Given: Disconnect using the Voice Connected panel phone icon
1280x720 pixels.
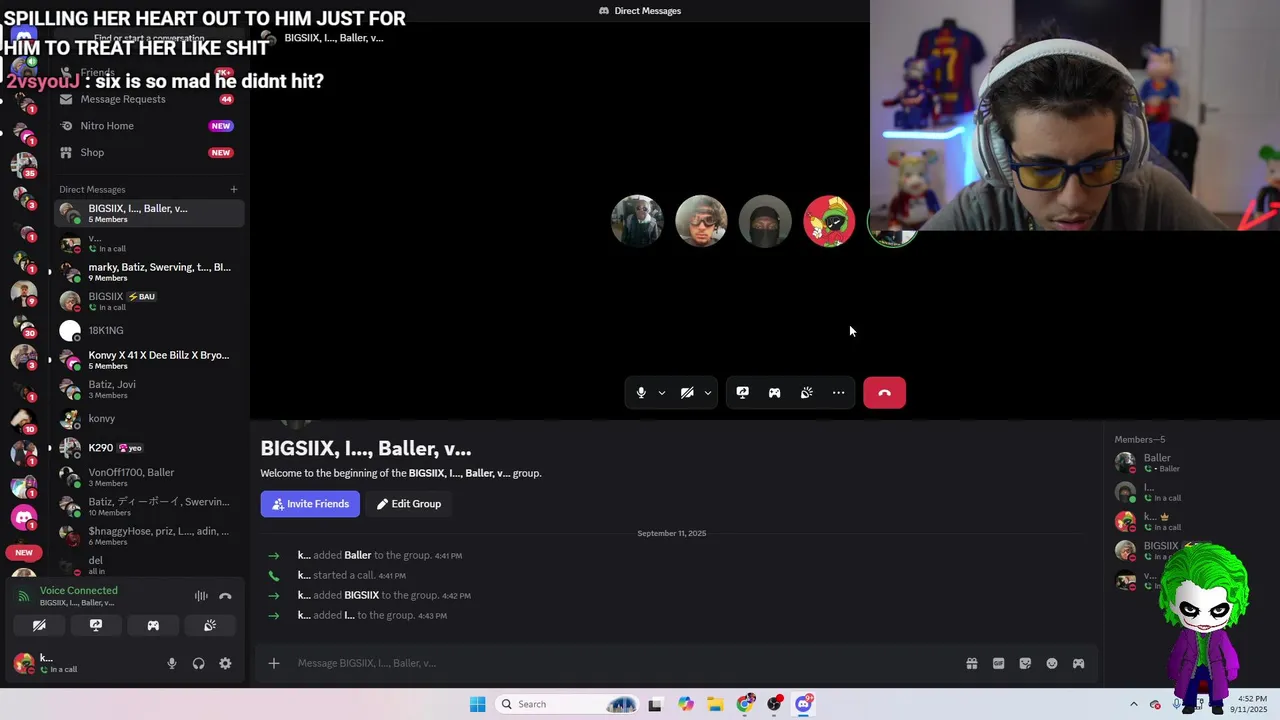Looking at the screenshot, I should click(225, 596).
